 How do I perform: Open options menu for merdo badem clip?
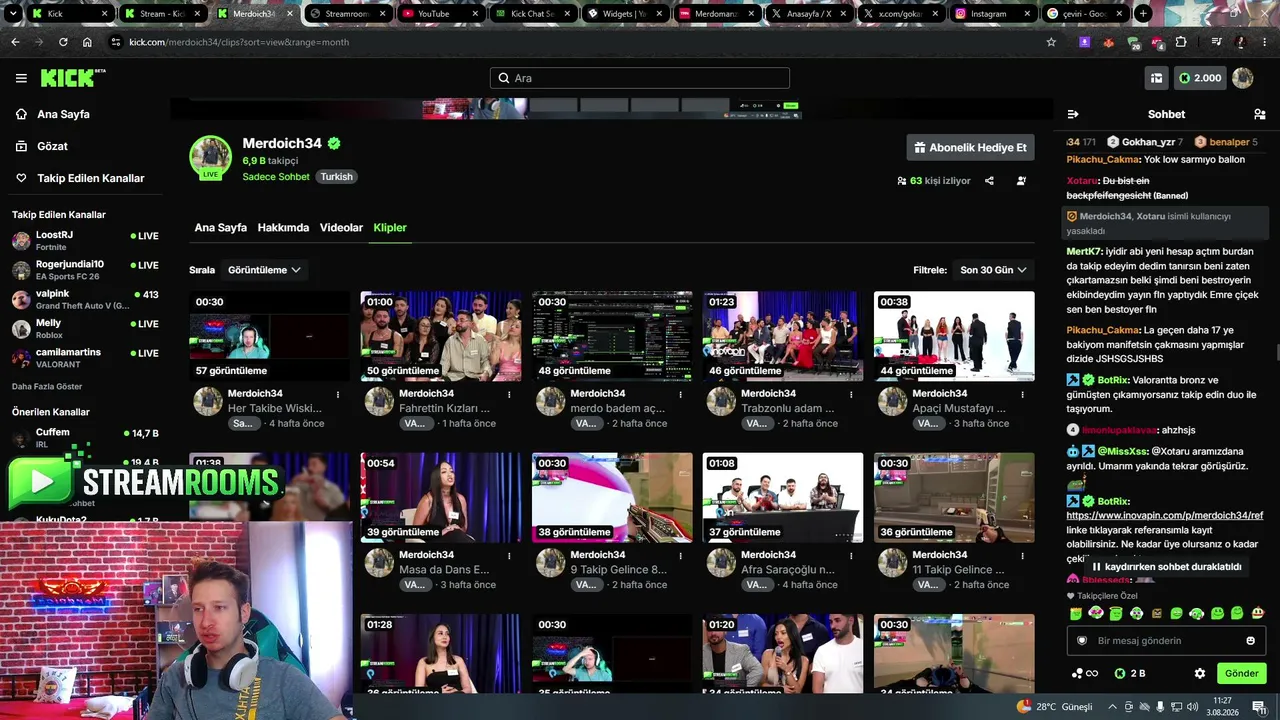pos(680,394)
